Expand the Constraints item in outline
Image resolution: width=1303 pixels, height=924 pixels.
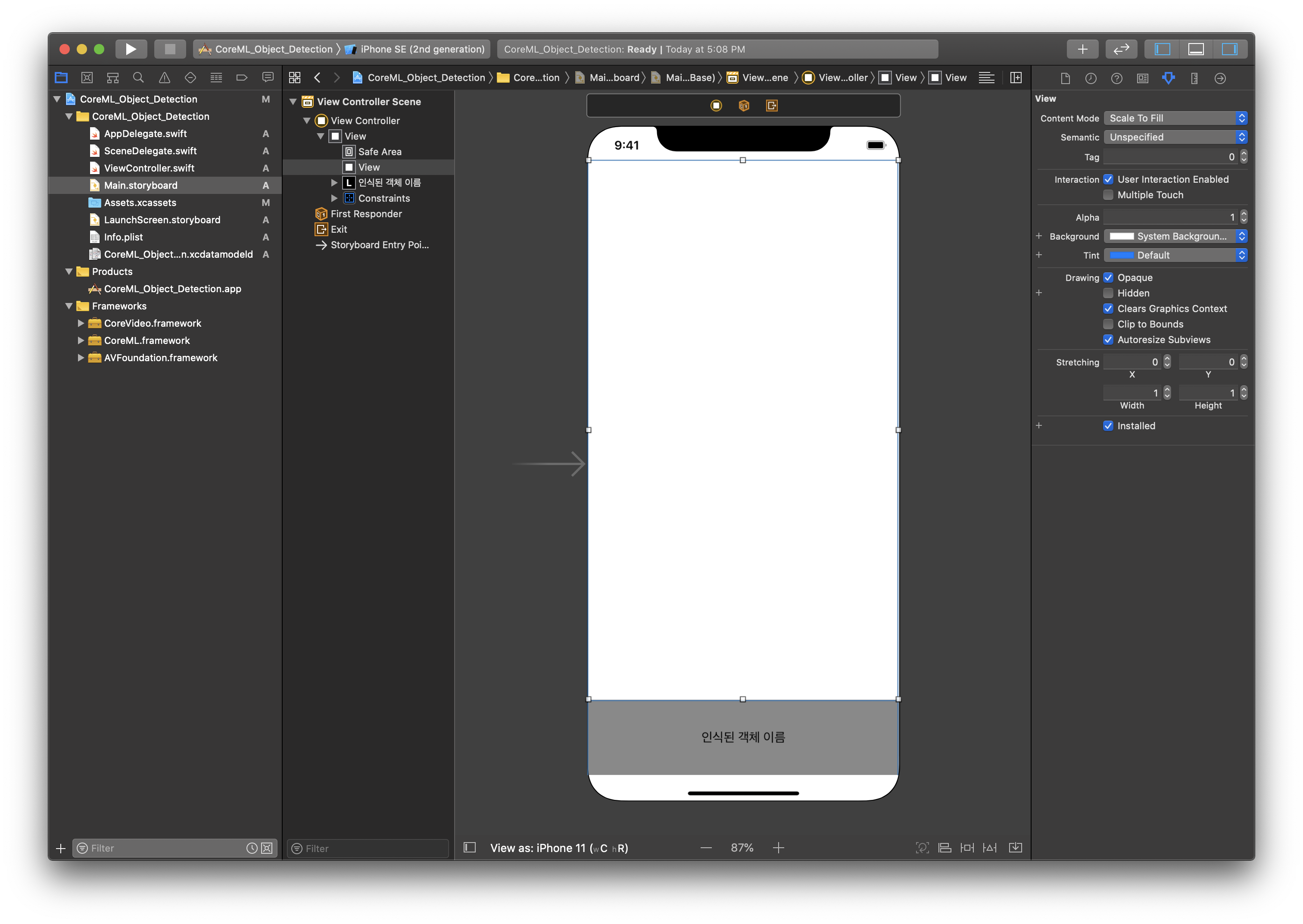tap(334, 198)
